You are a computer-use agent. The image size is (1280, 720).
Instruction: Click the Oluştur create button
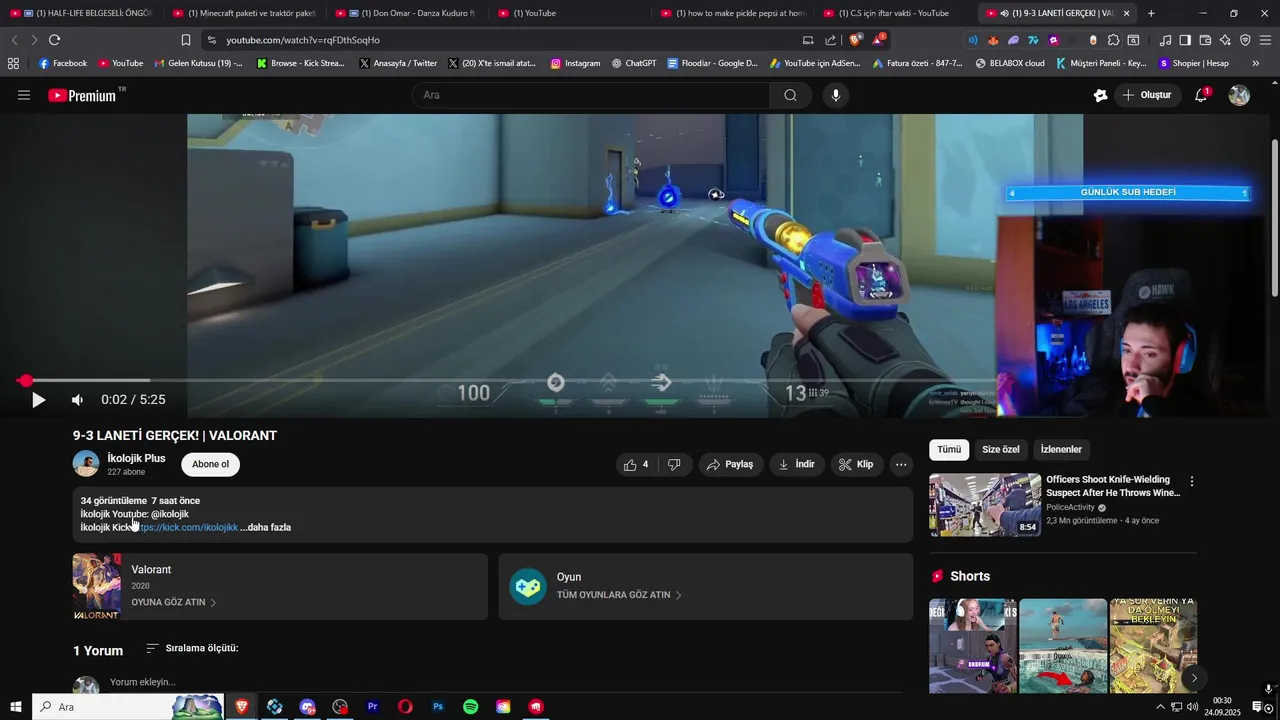(x=1148, y=95)
